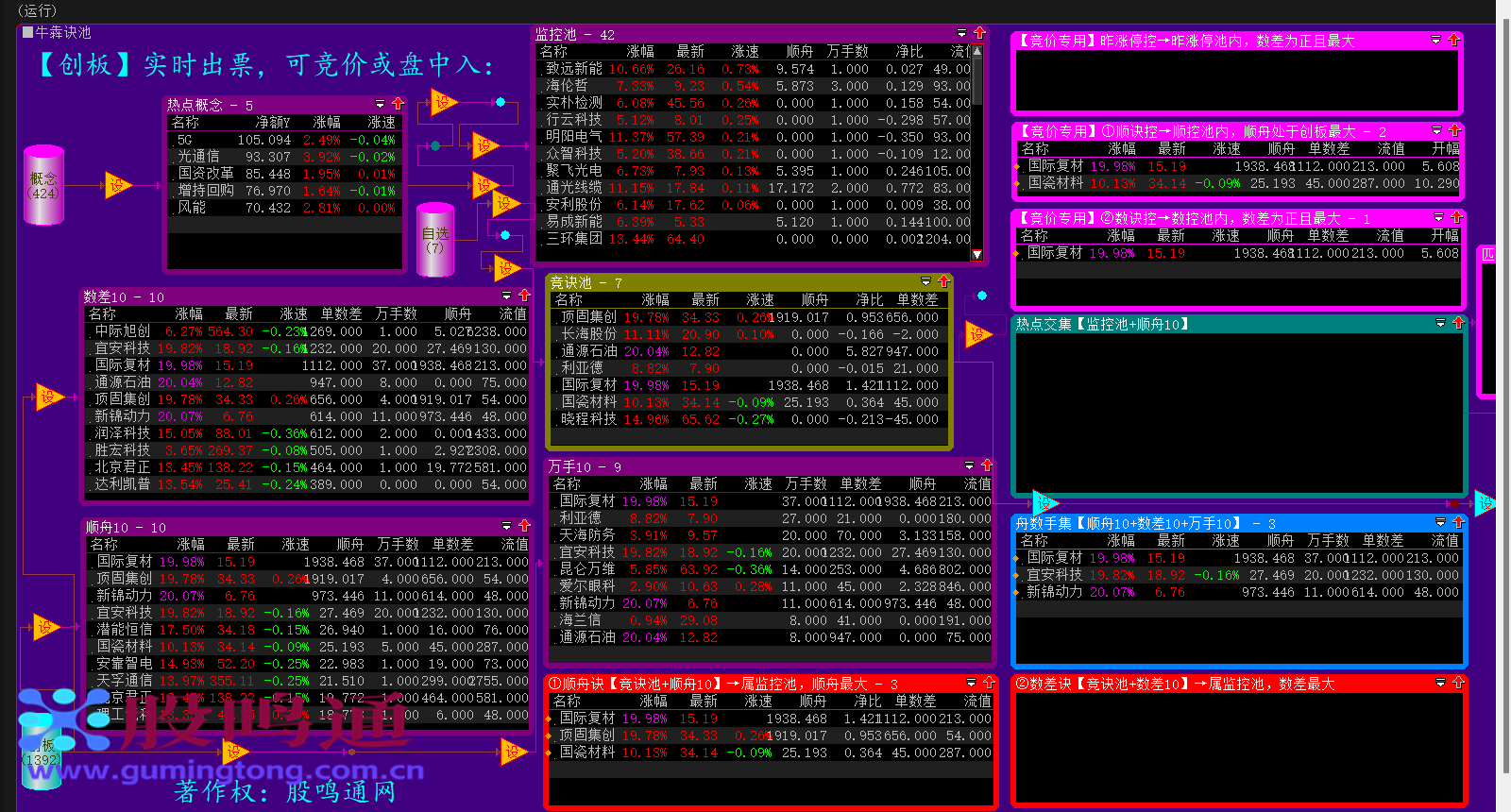1511x812 pixels.
Task: Sort 监控池 table by 涨幅 column header
Action: coord(639,51)
